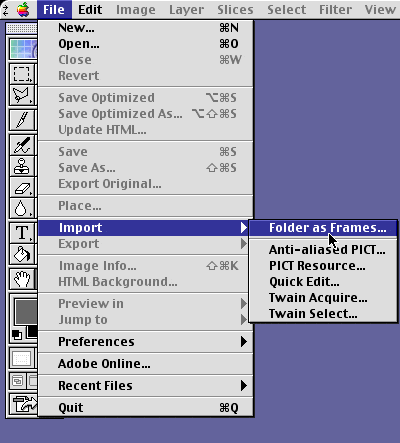This screenshot has width=400, height=443.
Task: Select the Airbrush tool
Action: point(22,145)
